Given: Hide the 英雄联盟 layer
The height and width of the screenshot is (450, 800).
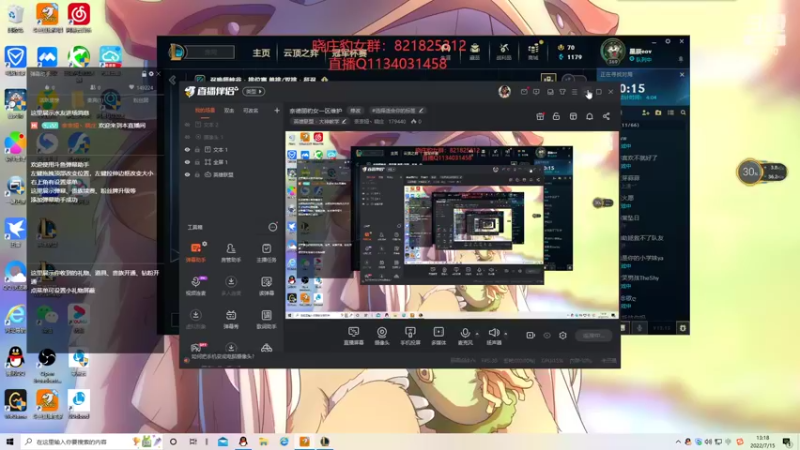Looking at the screenshot, I should point(187,174).
